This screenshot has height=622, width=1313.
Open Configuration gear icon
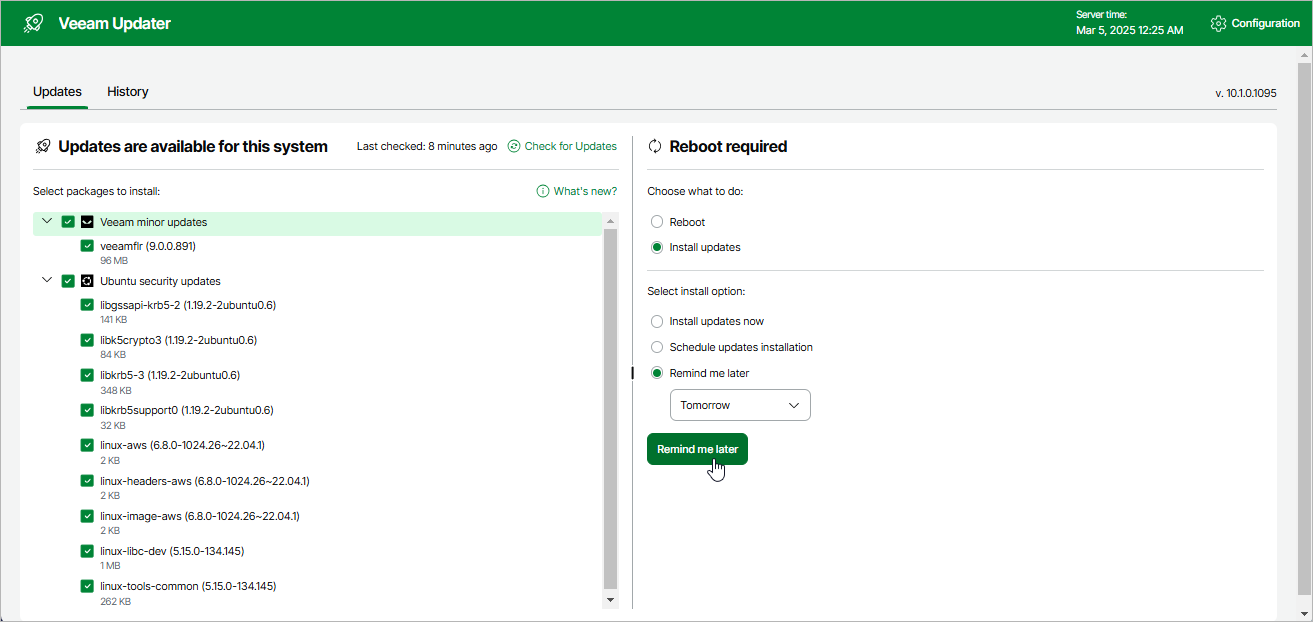1218,23
